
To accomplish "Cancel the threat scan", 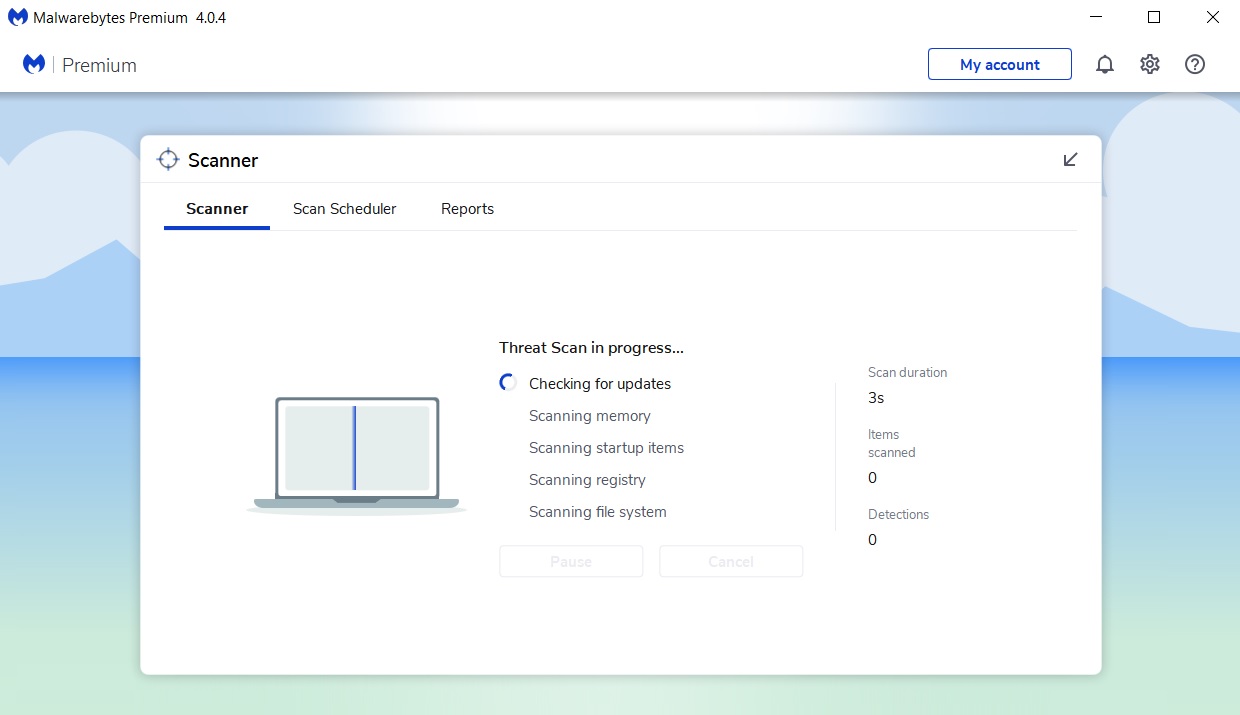I will [x=731, y=562].
